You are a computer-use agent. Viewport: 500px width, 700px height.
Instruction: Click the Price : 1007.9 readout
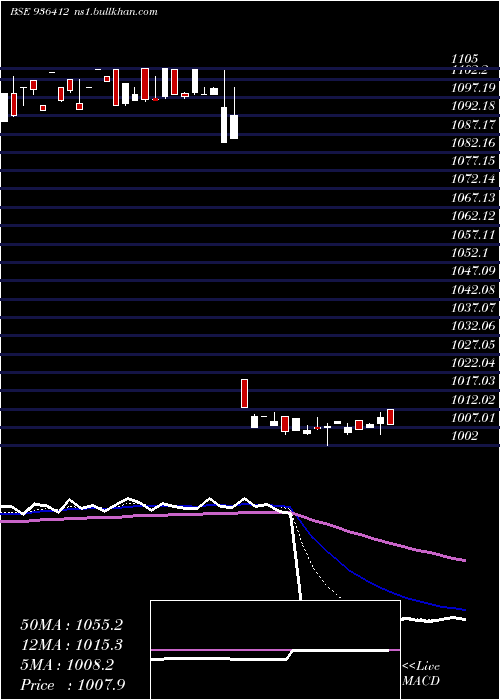coord(72,684)
